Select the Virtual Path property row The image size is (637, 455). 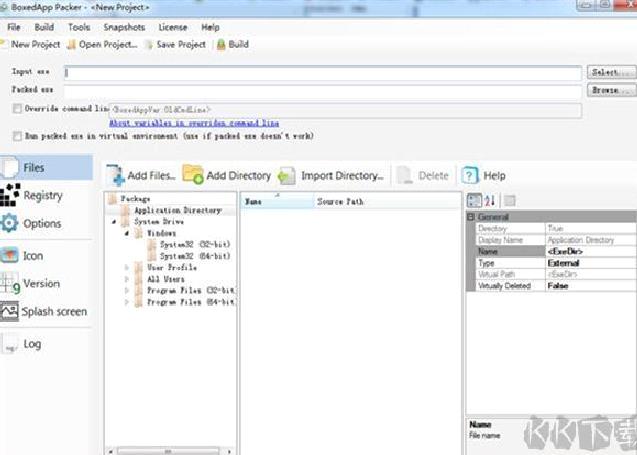tap(555, 274)
